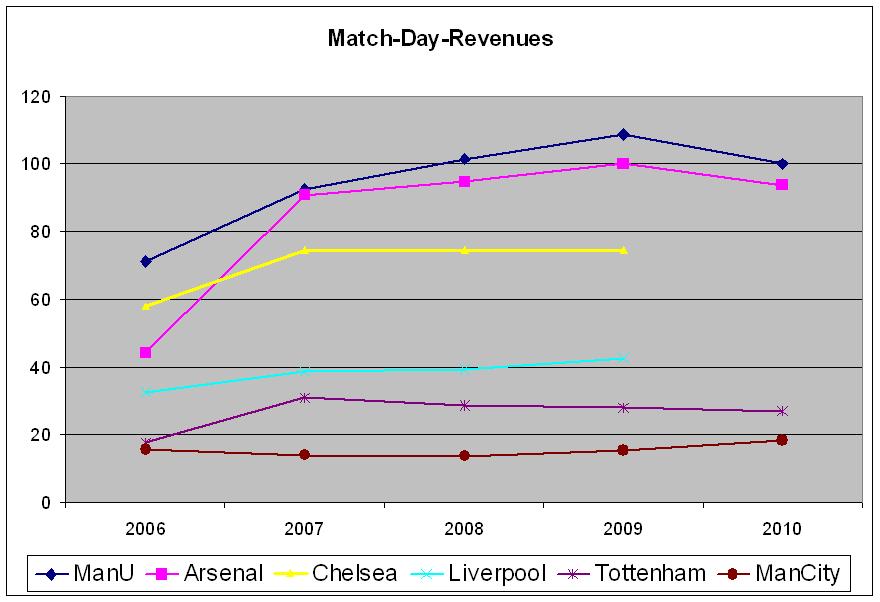This screenshot has height=602, width=880.
Task: Click the ManCity dark red circle legend marker
Action: [x=733, y=574]
